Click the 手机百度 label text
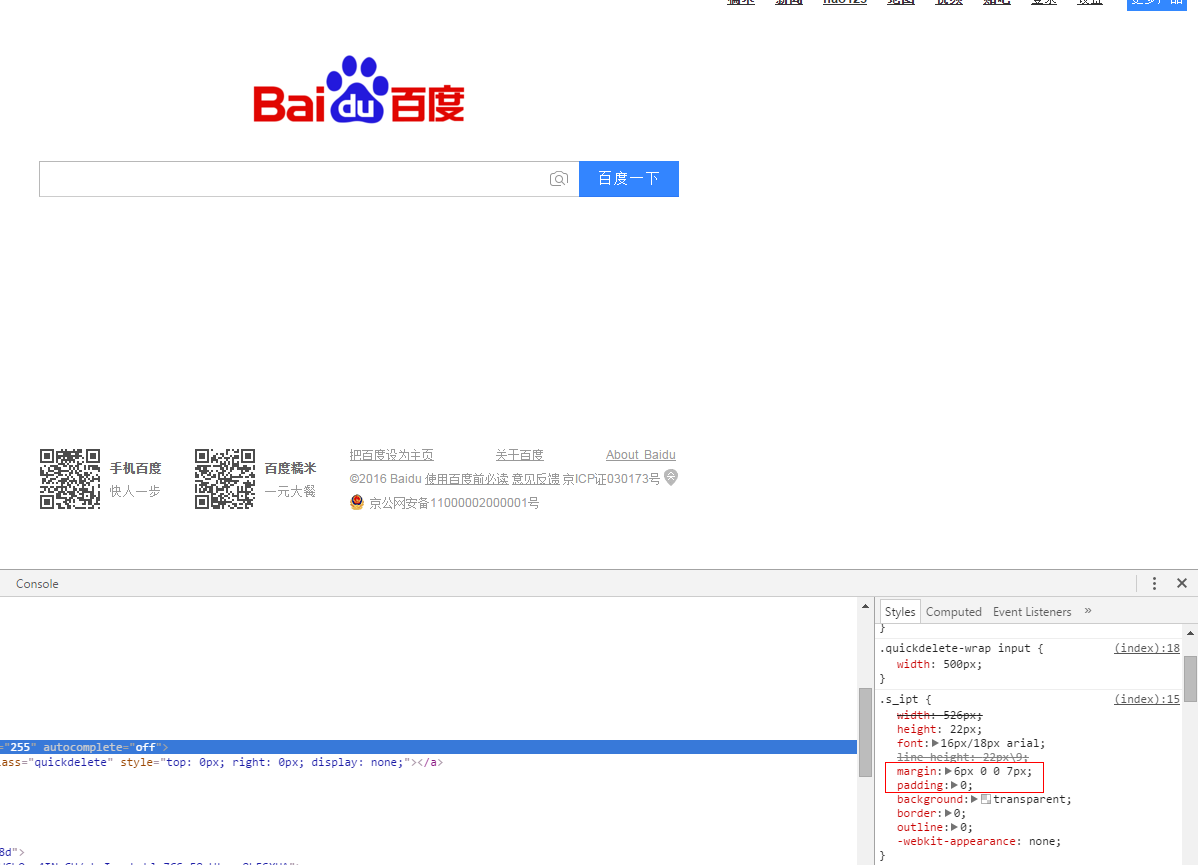 pos(136,468)
